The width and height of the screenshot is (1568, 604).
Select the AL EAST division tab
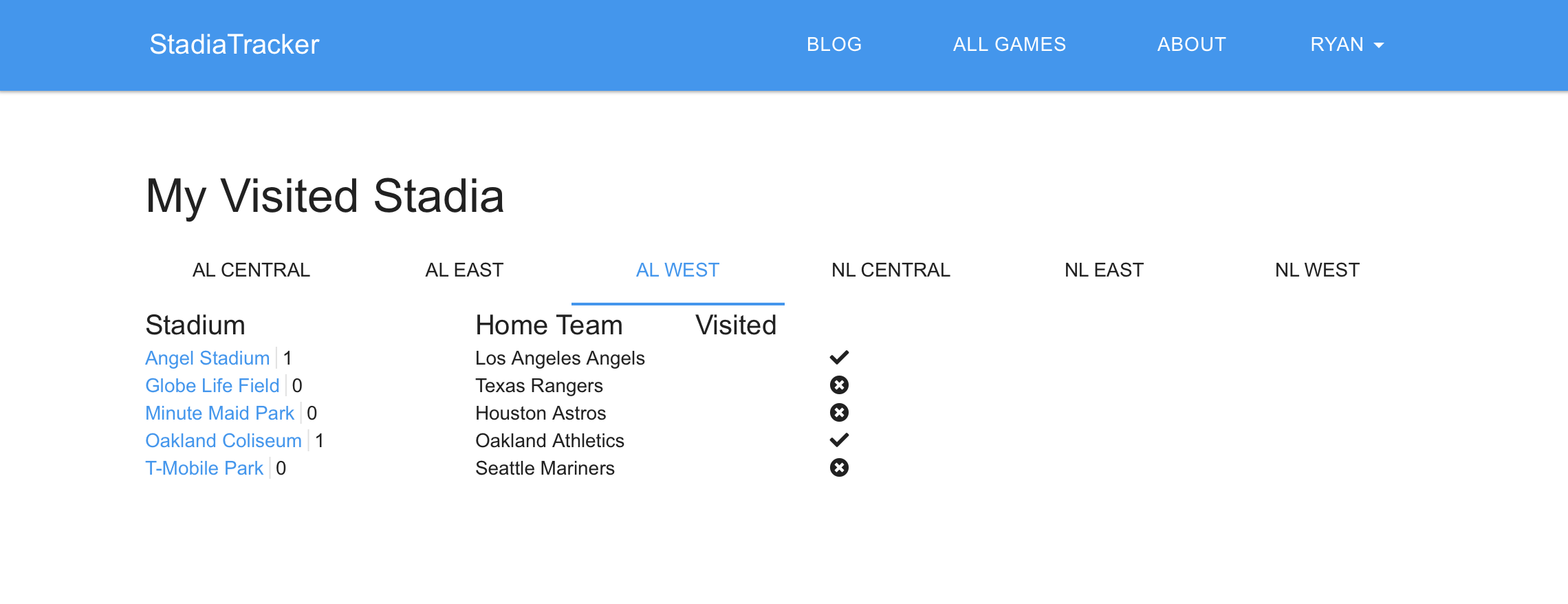(465, 270)
